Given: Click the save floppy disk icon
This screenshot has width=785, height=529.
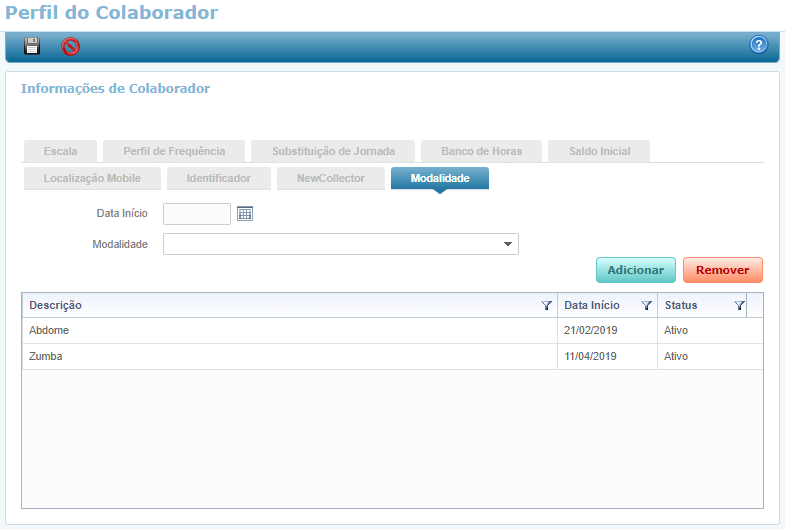Looking at the screenshot, I should (32, 46).
